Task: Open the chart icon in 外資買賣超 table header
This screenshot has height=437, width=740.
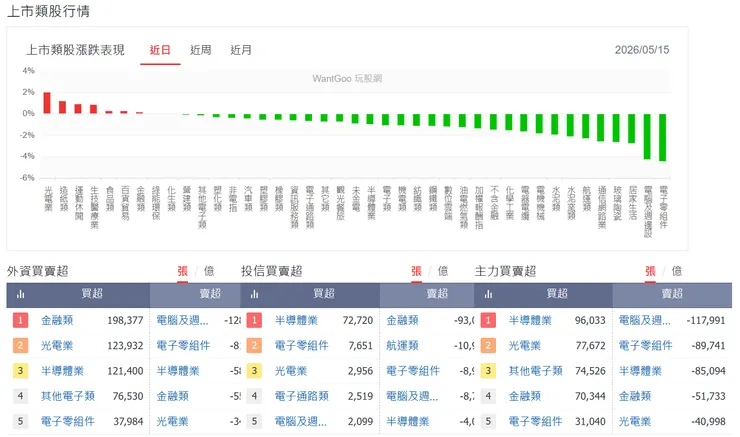Action: click(x=20, y=294)
